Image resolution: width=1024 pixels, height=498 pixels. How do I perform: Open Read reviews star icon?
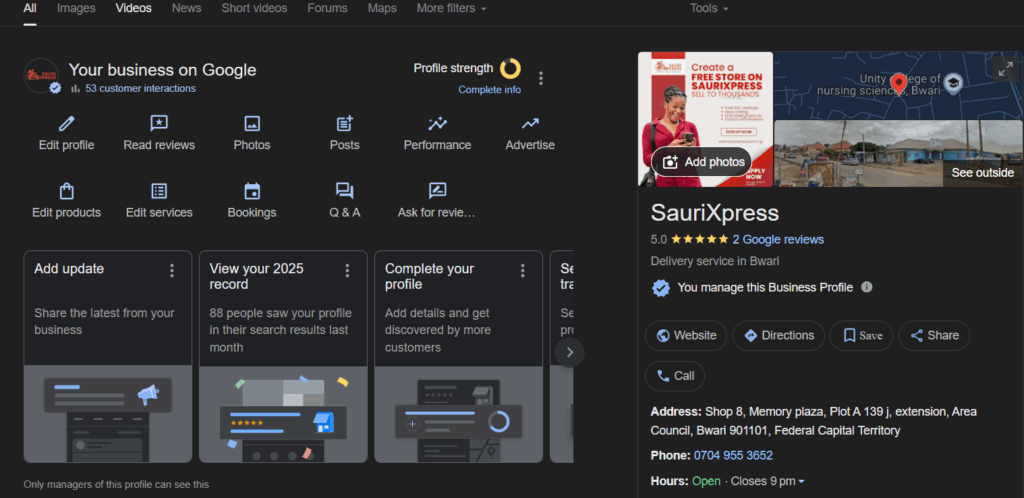[x=159, y=123]
